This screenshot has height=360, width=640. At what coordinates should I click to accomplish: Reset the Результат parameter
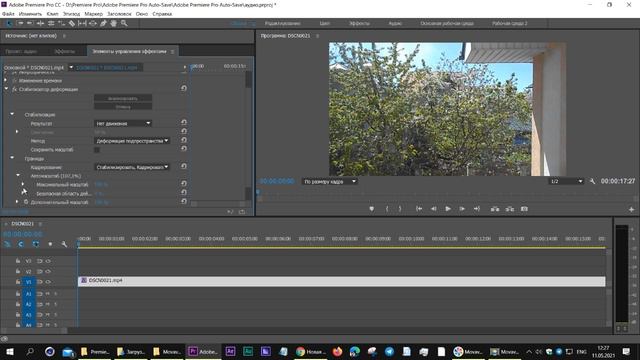click(x=184, y=122)
